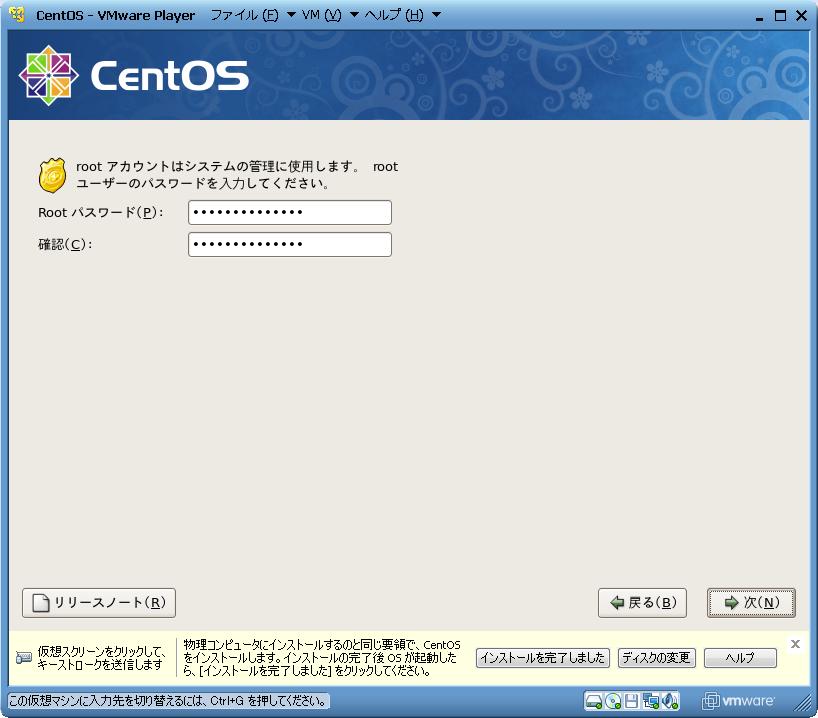Click the window resize grip in the corner

point(803,704)
